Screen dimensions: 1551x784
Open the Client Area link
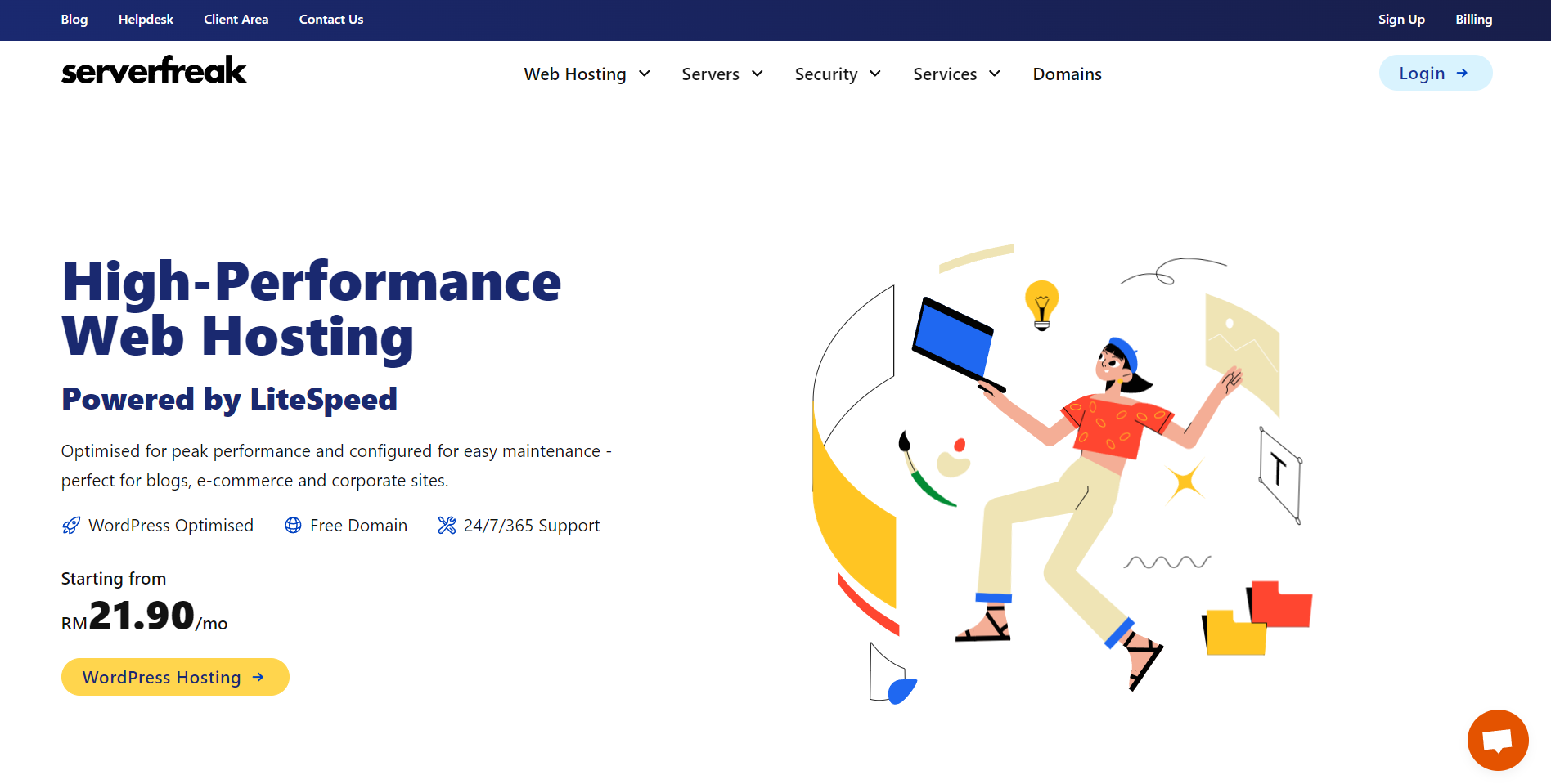(236, 20)
